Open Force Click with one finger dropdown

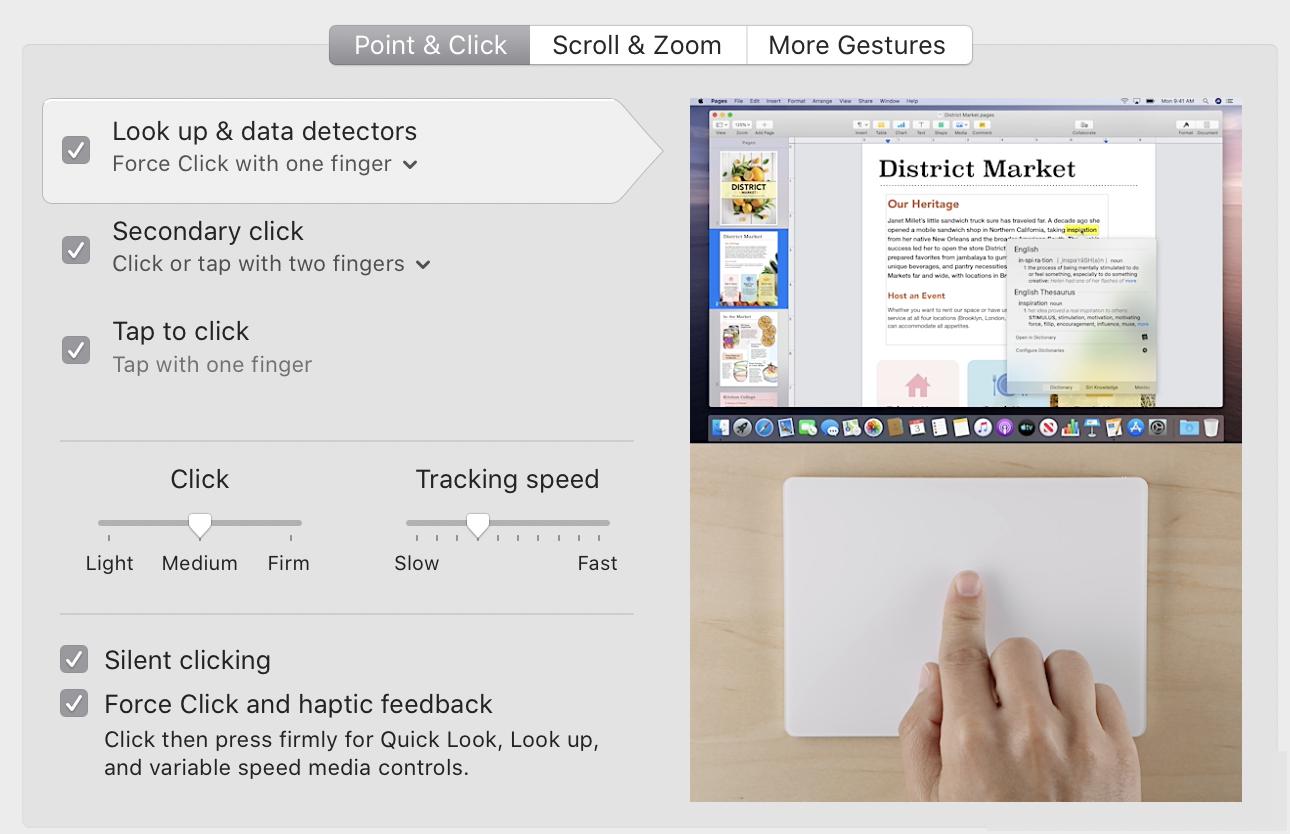265,164
